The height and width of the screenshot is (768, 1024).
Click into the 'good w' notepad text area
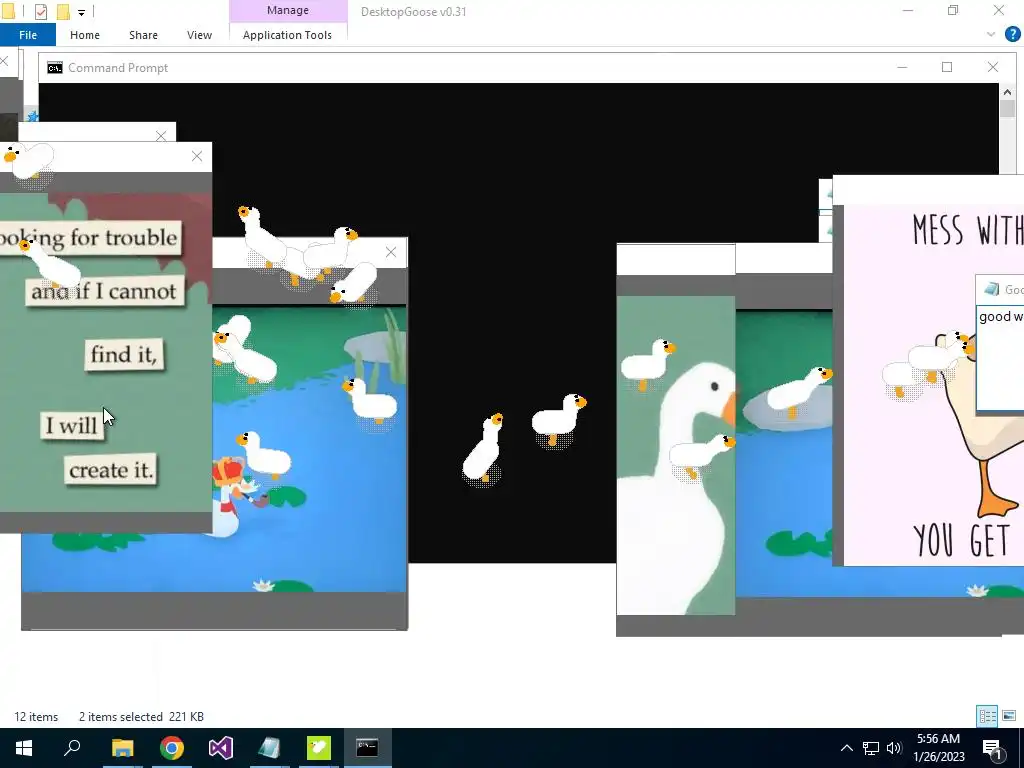tap(1000, 358)
